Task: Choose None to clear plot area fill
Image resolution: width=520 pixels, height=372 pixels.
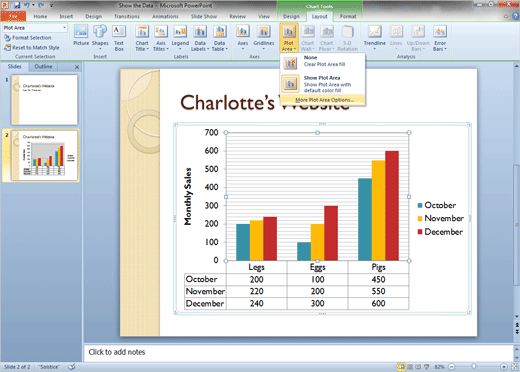Action: click(323, 62)
